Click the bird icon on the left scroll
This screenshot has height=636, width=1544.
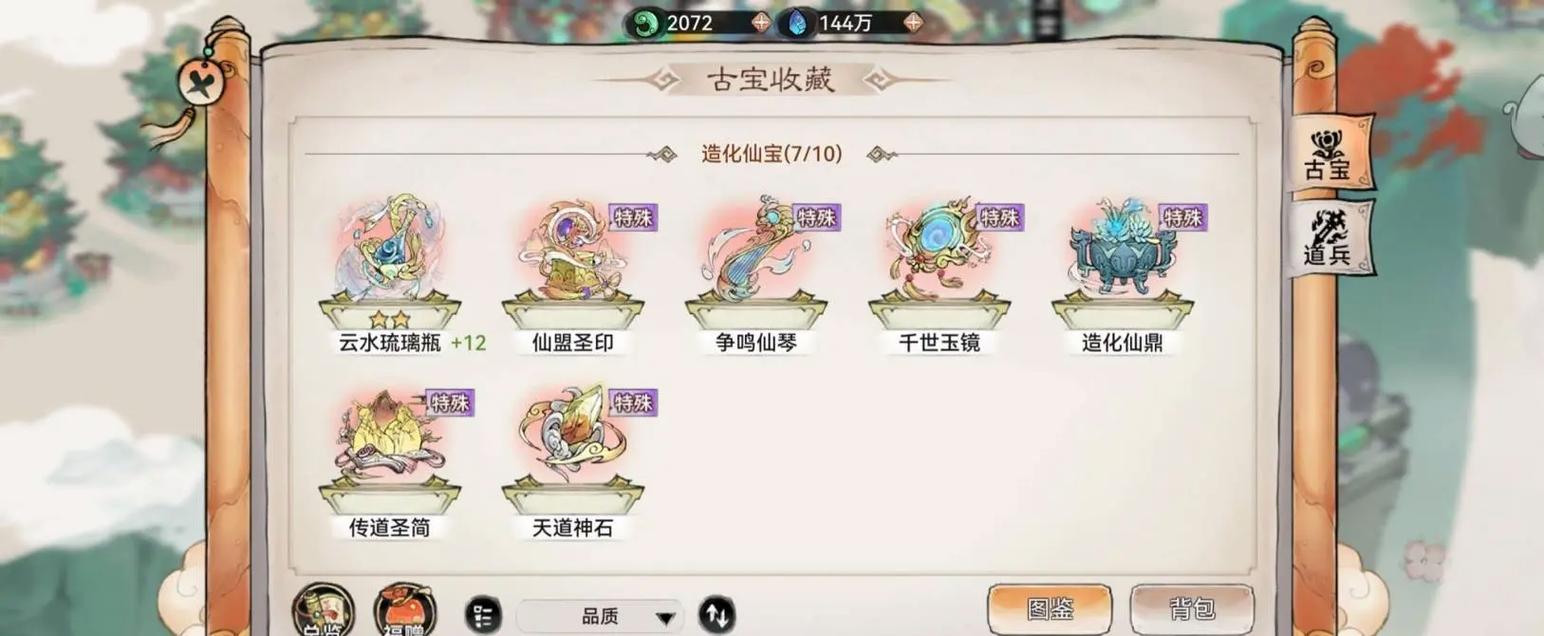(199, 81)
